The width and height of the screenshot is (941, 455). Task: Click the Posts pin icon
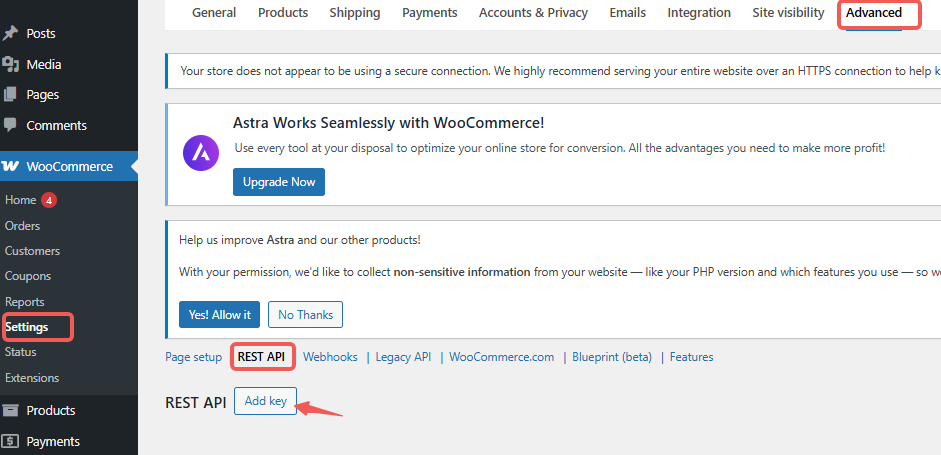(x=11, y=34)
